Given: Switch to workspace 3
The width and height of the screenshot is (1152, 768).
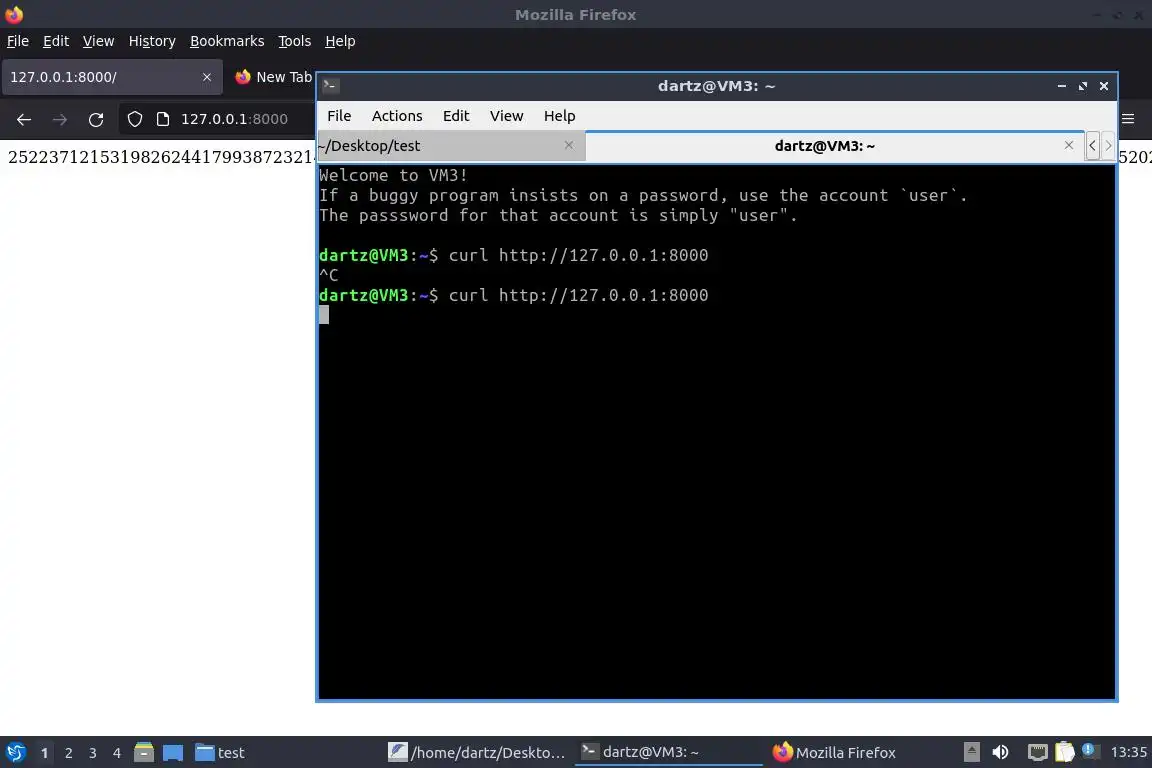Looking at the screenshot, I should (93, 753).
